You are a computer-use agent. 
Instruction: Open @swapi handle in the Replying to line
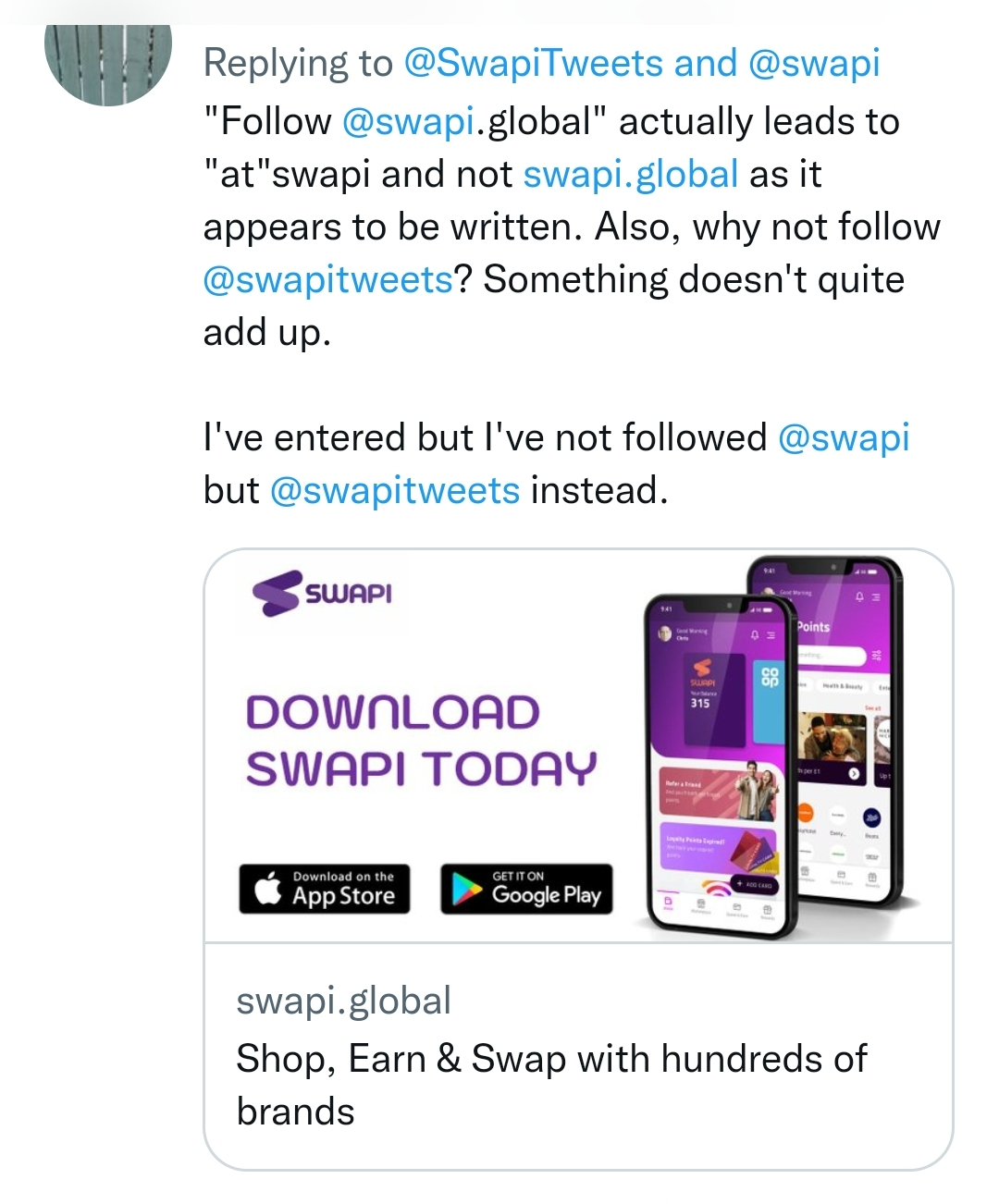click(x=813, y=64)
